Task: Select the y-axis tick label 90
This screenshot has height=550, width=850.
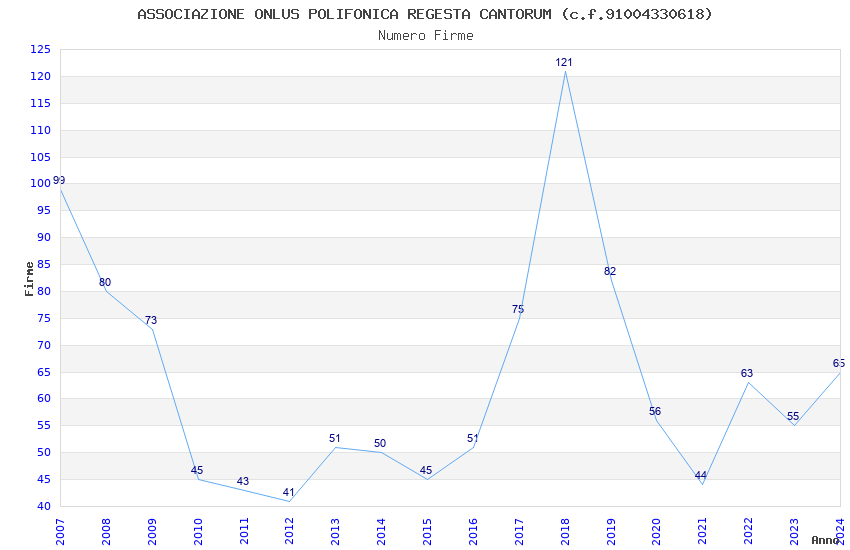Action: (x=44, y=237)
